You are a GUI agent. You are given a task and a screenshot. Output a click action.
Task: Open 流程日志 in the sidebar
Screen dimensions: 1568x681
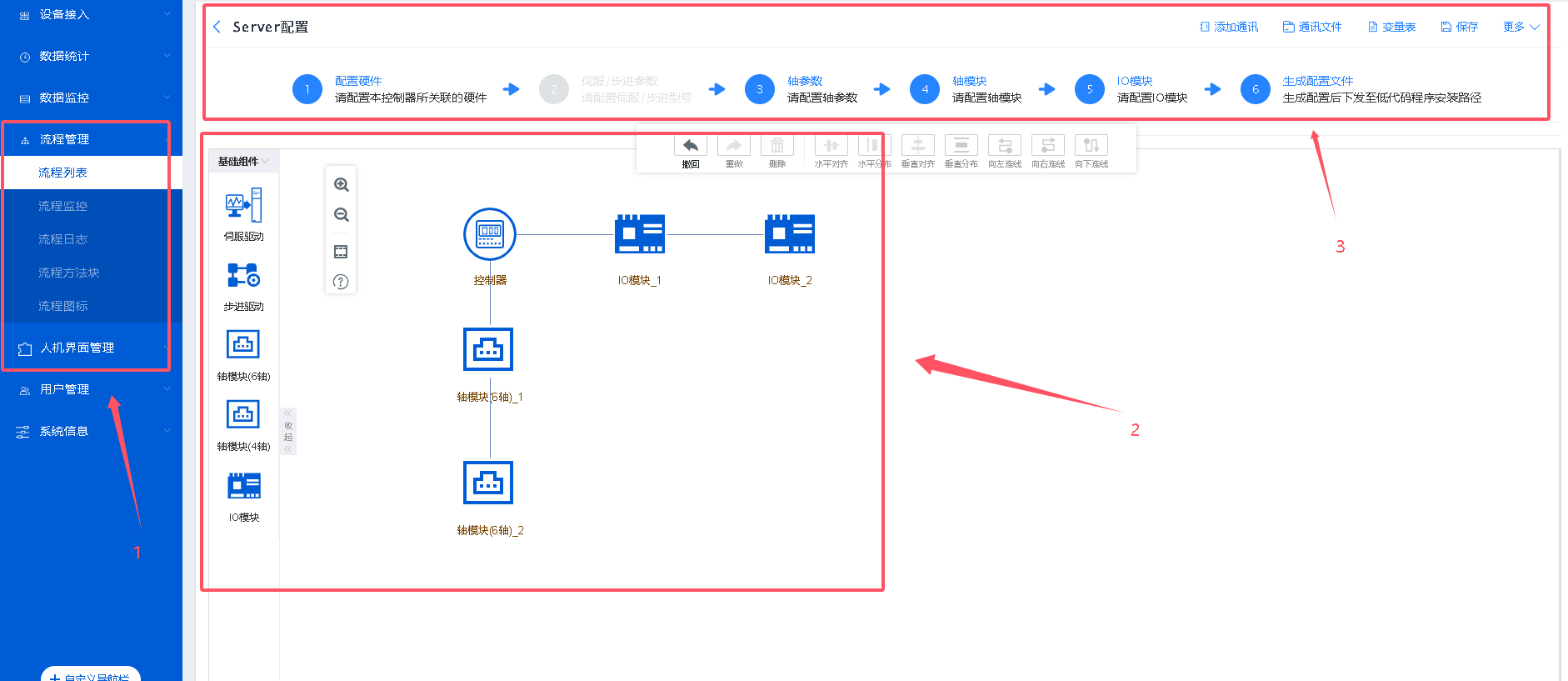[x=63, y=239]
